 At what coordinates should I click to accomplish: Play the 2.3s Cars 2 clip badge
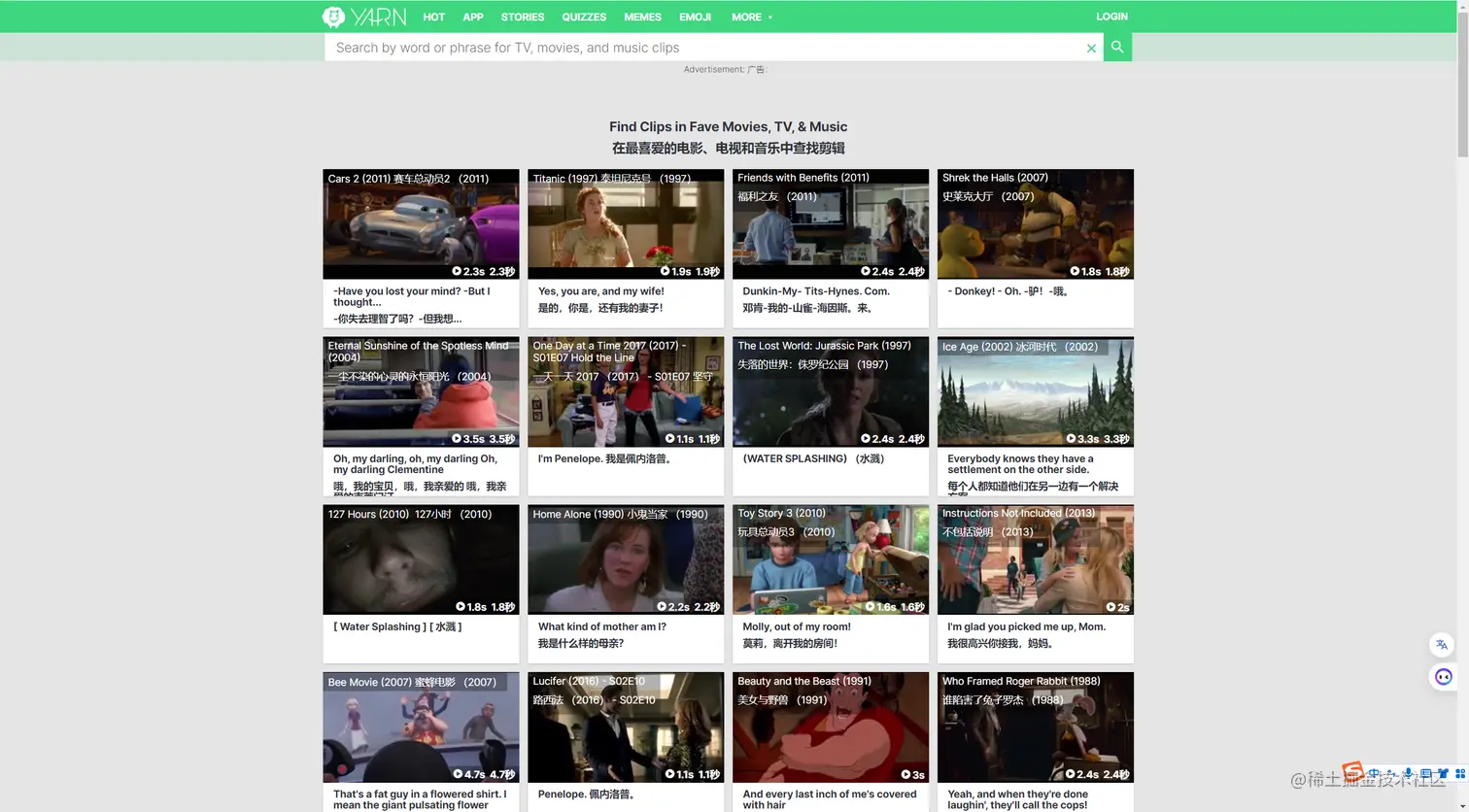click(x=483, y=271)
